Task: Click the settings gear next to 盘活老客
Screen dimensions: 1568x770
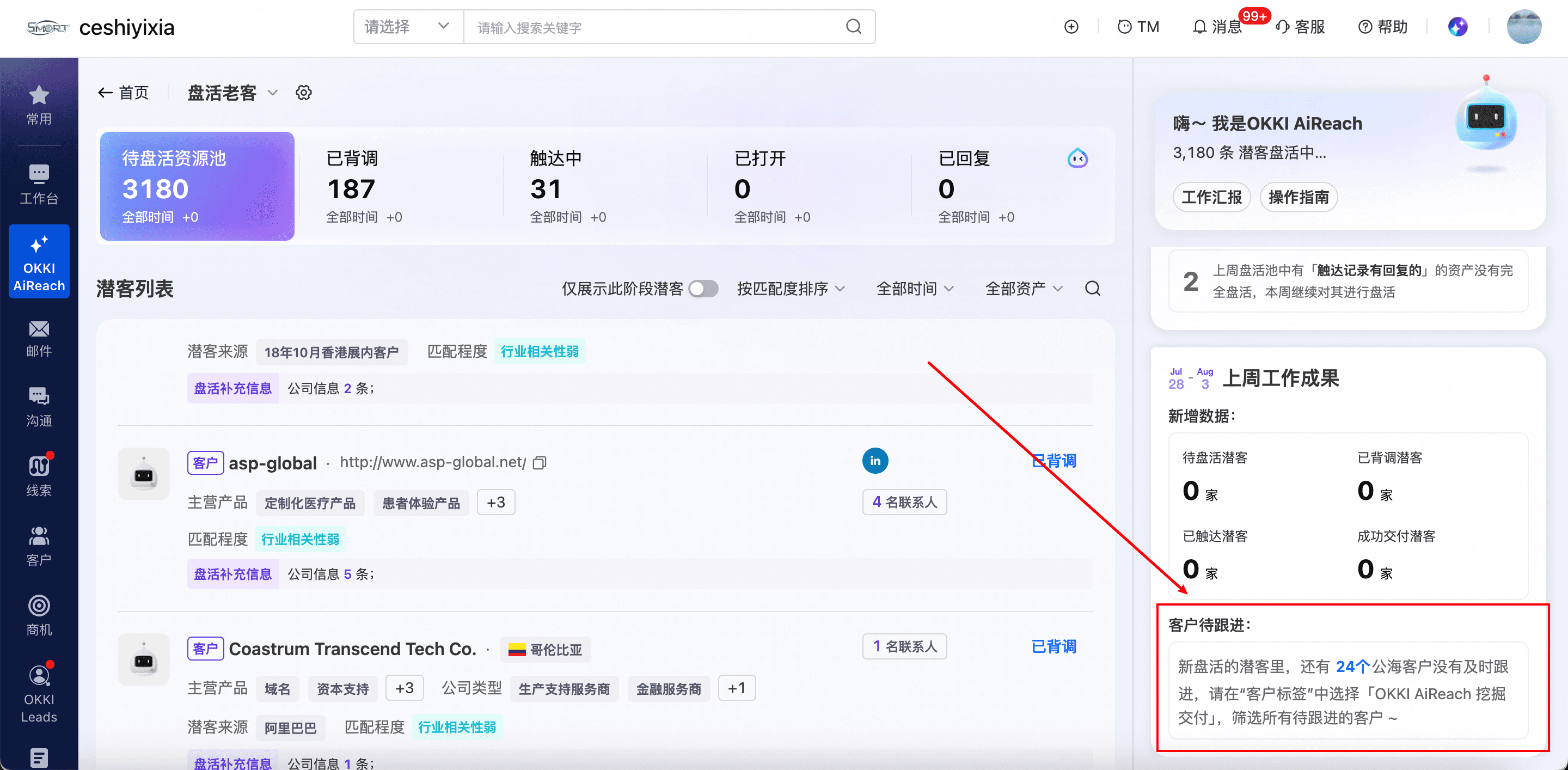Action: point(304,93)
